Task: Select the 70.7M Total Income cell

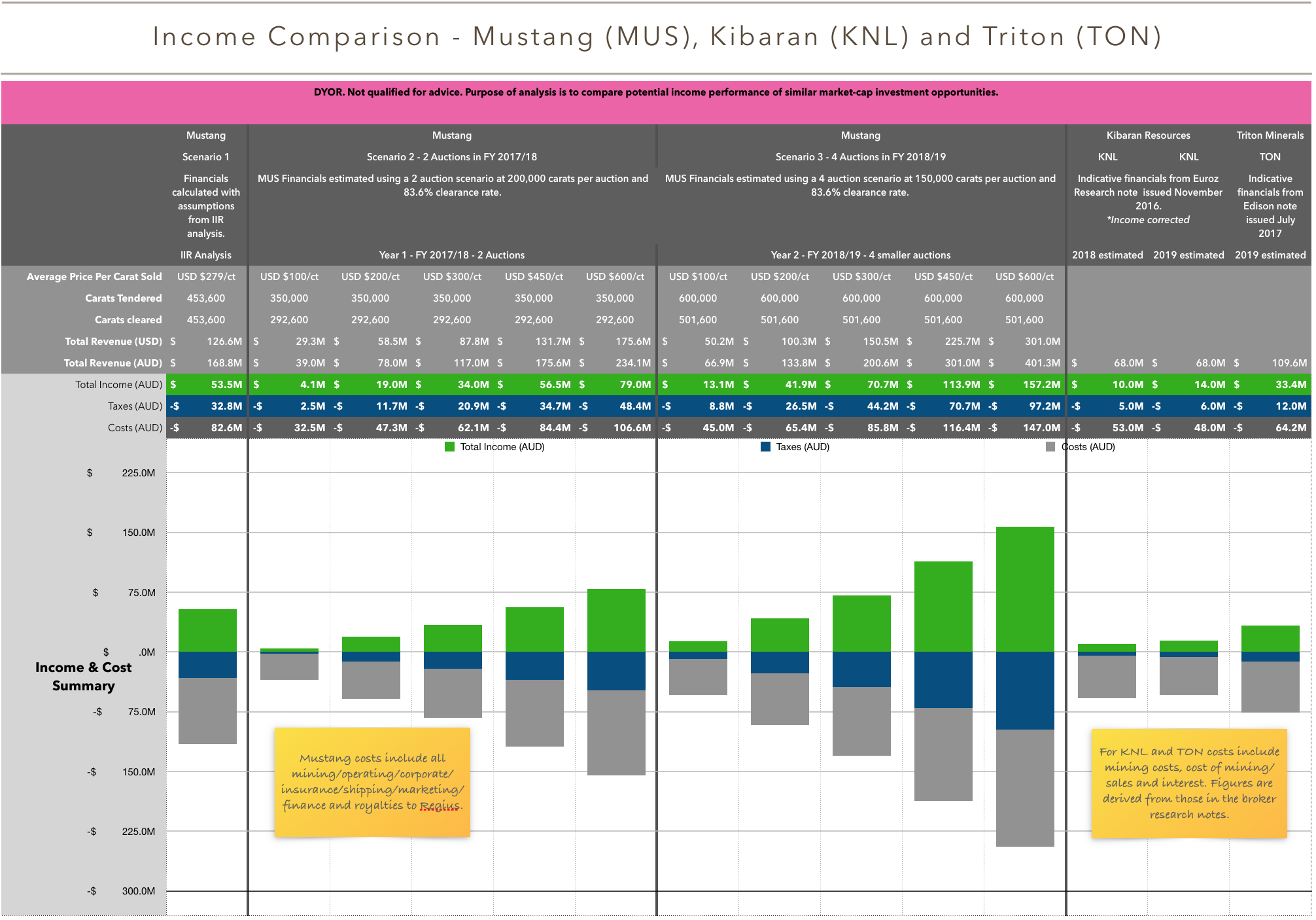Action: 861,385
